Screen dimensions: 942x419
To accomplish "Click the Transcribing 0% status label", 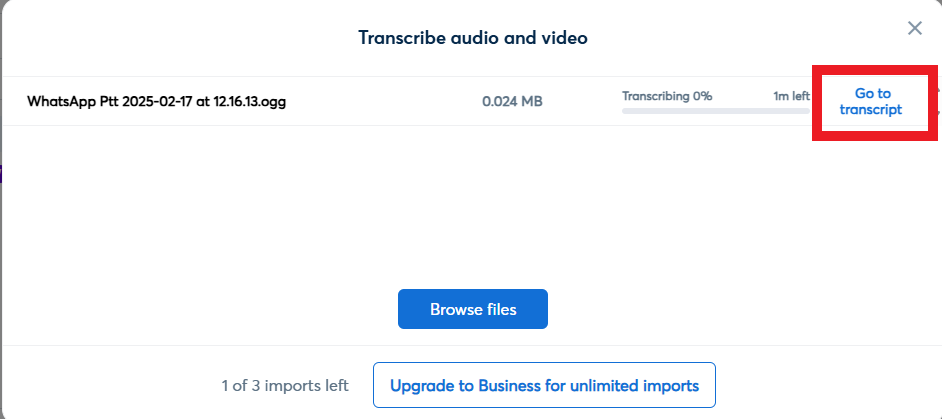I will click(667, 96).
